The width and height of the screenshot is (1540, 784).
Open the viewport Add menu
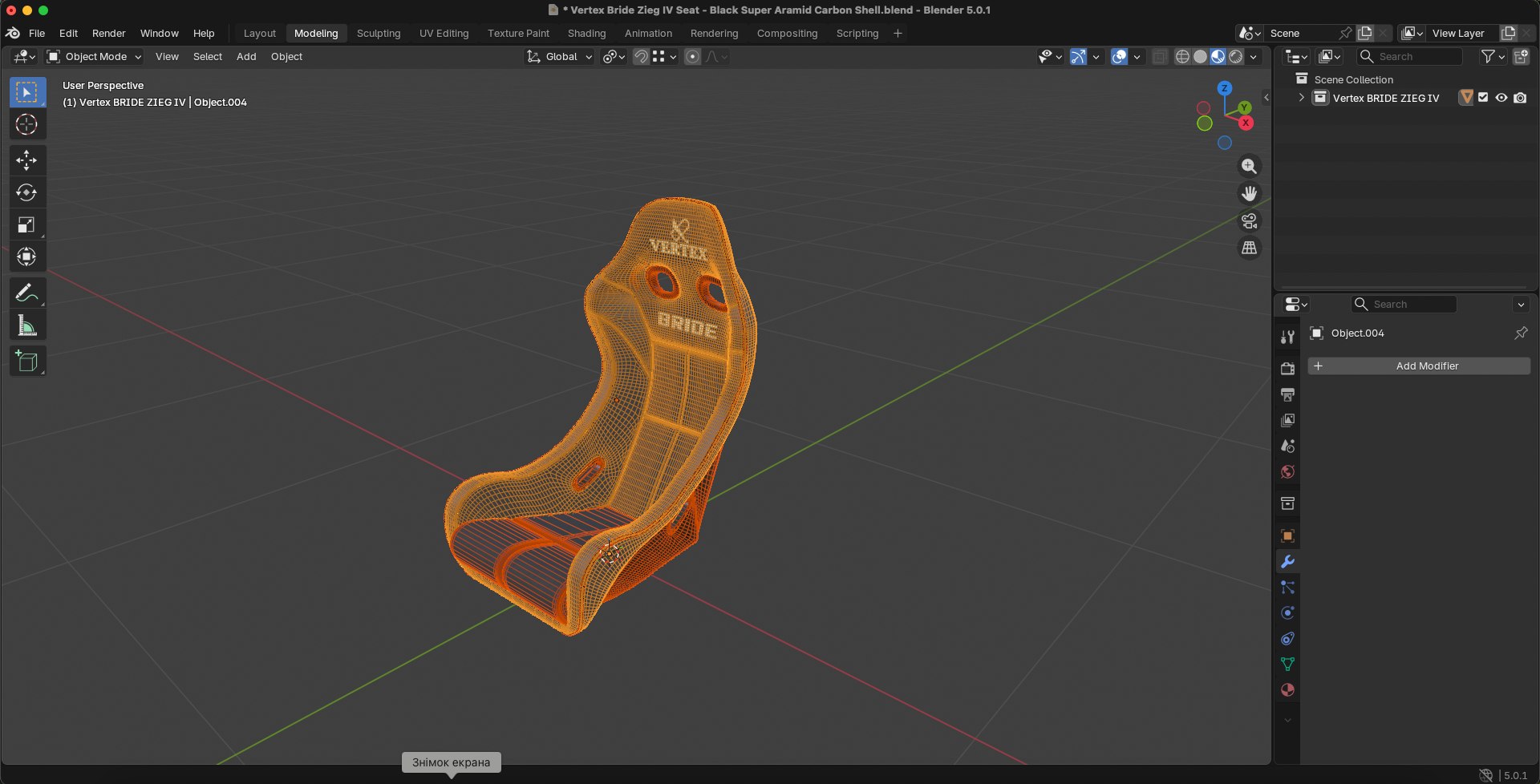pos(246,57)
